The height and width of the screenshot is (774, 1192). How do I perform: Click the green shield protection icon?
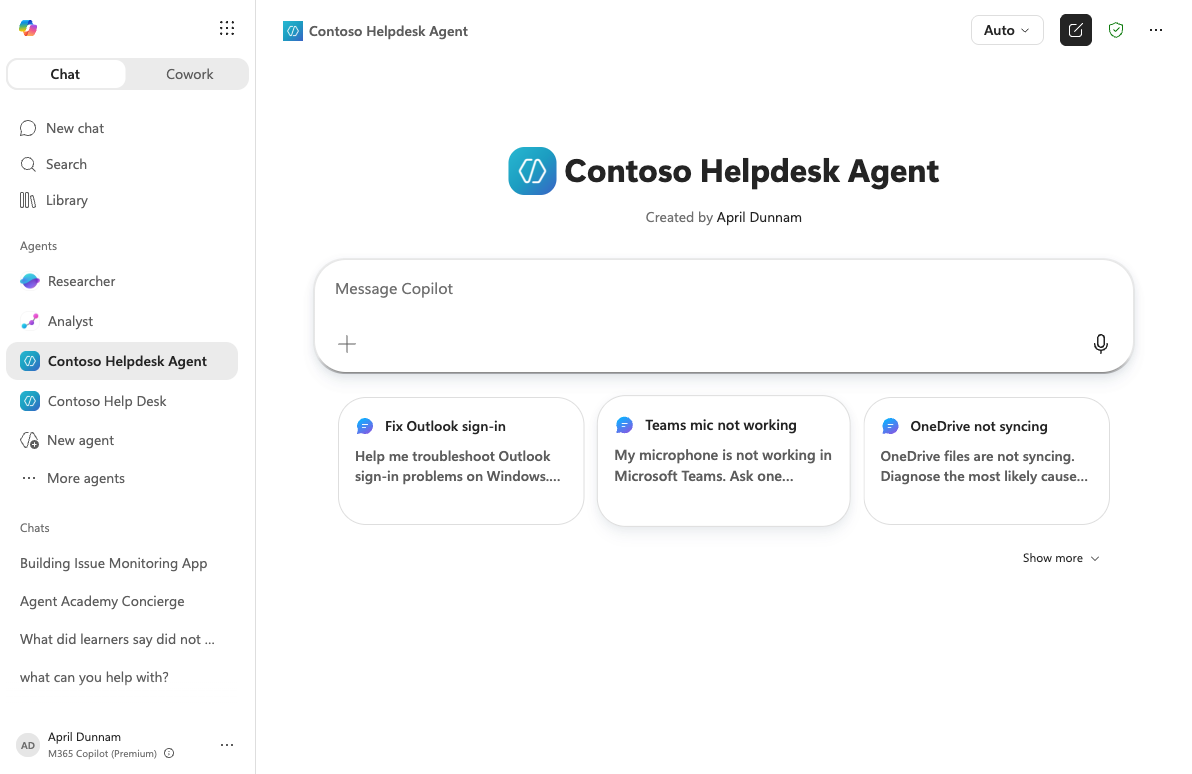click(x=1116, y=30)
